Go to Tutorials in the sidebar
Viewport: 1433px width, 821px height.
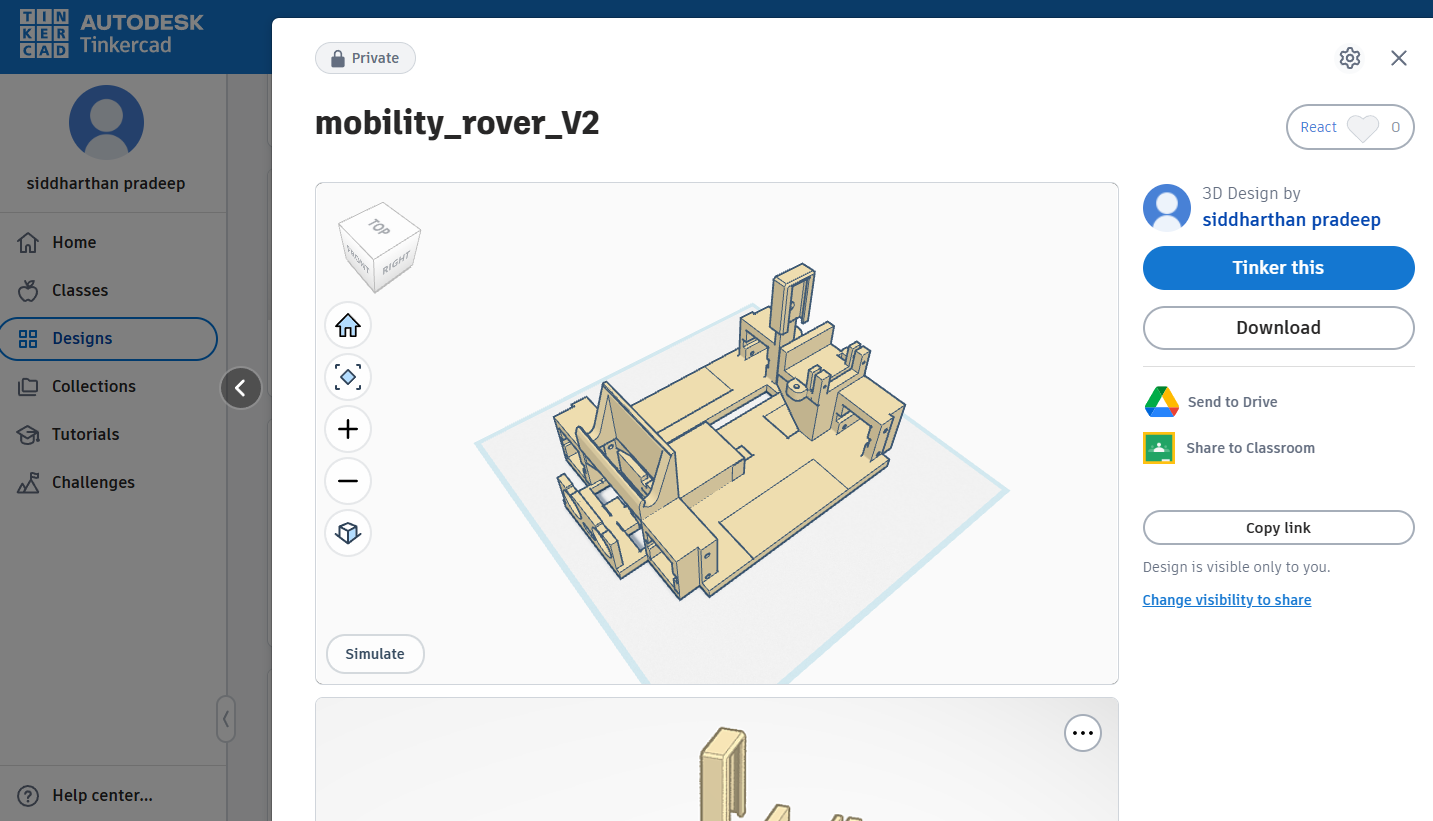[85, 434]
